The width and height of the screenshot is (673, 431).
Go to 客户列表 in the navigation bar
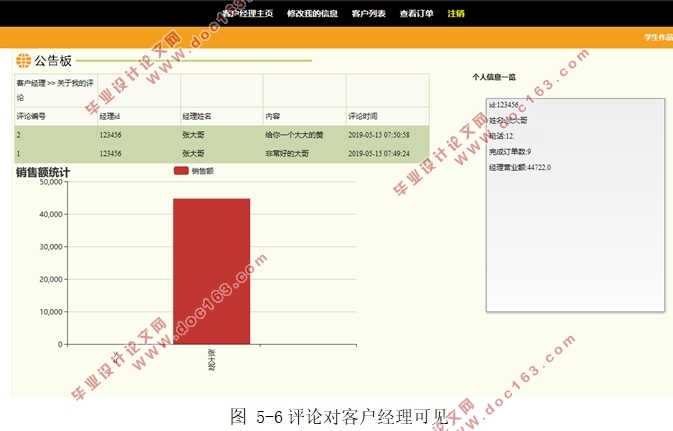pyautogui.click(x=369, y=14)
